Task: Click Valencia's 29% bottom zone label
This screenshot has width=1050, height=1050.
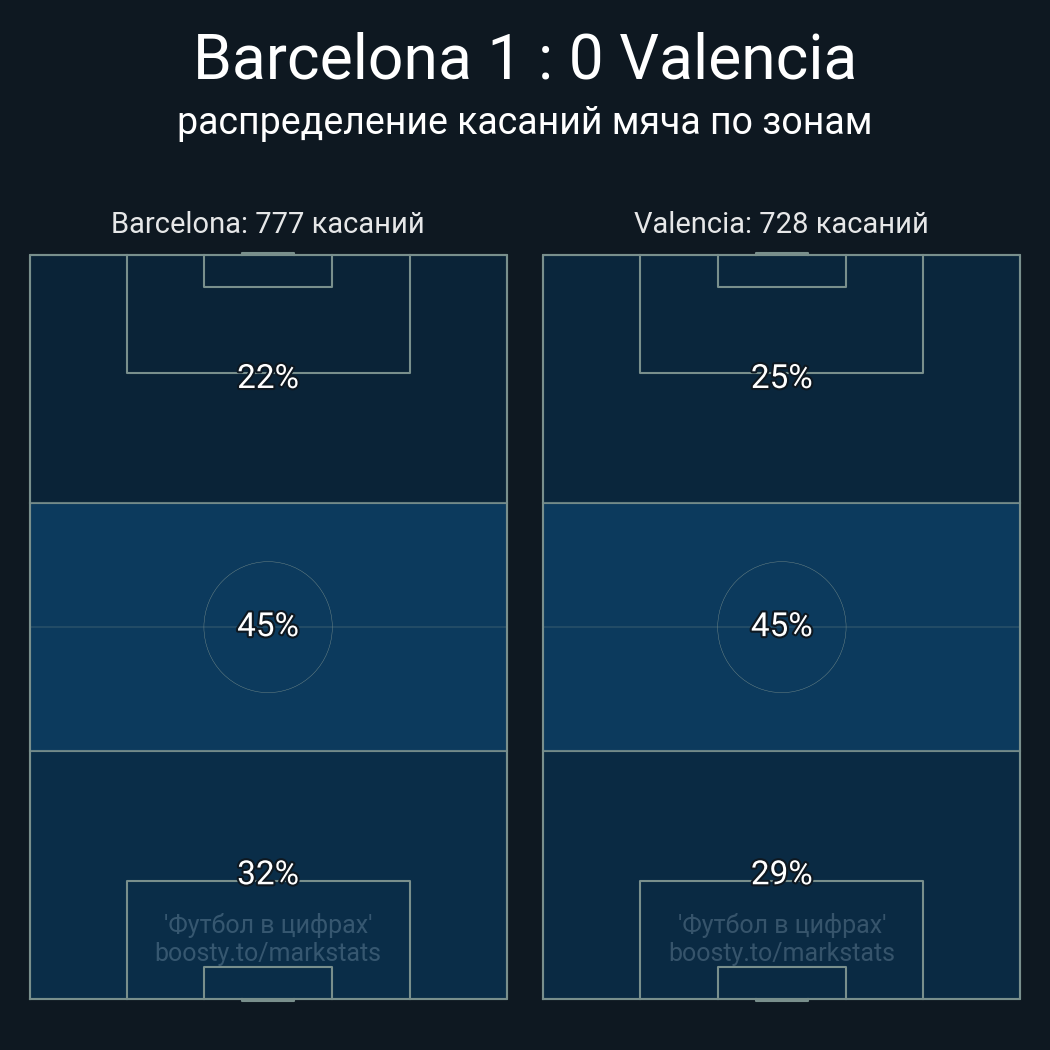Action: (781, 873)
